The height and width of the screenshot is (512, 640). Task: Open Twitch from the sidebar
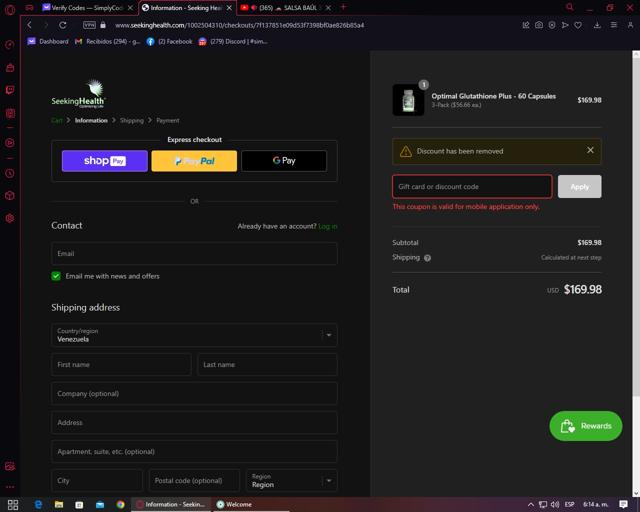10,90
